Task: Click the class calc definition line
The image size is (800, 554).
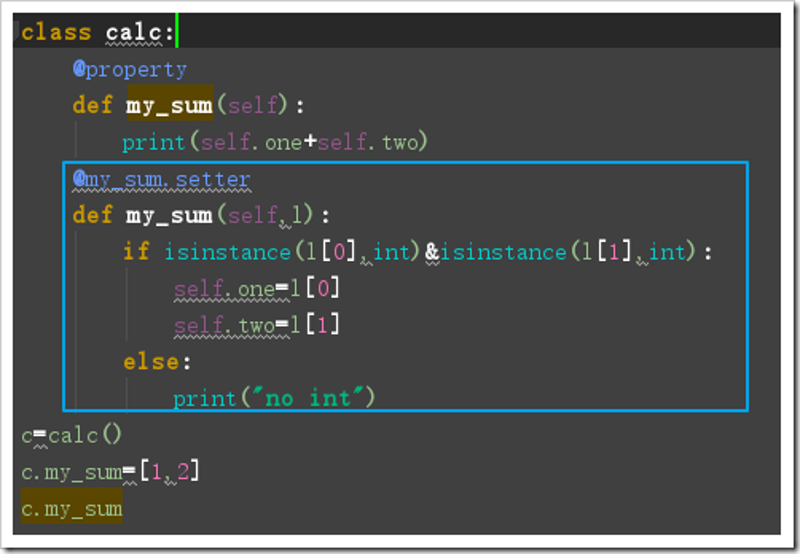Action: click(x=97, y=33)
